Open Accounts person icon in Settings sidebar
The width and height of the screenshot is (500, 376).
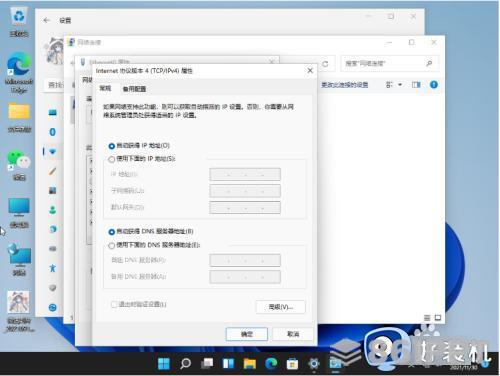coord(53,210)
